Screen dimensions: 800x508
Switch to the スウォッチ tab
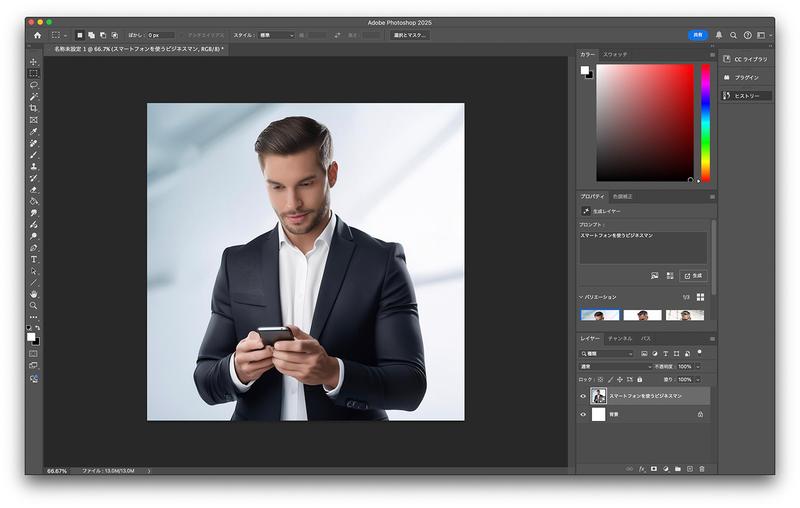615,53
